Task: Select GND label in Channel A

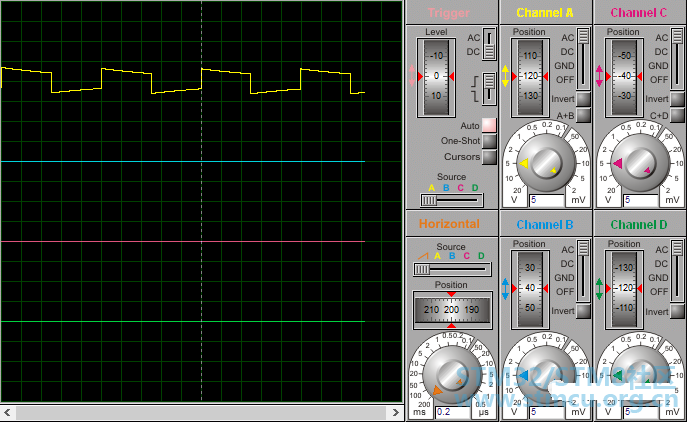Action: (x=564, y=66)
